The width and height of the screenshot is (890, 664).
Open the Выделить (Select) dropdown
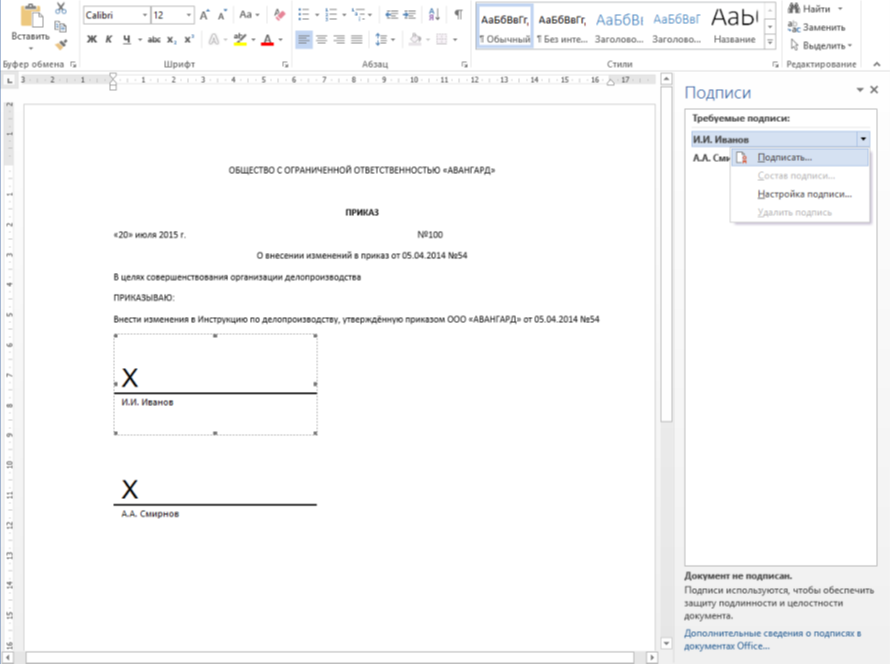[x=821, y=45]
